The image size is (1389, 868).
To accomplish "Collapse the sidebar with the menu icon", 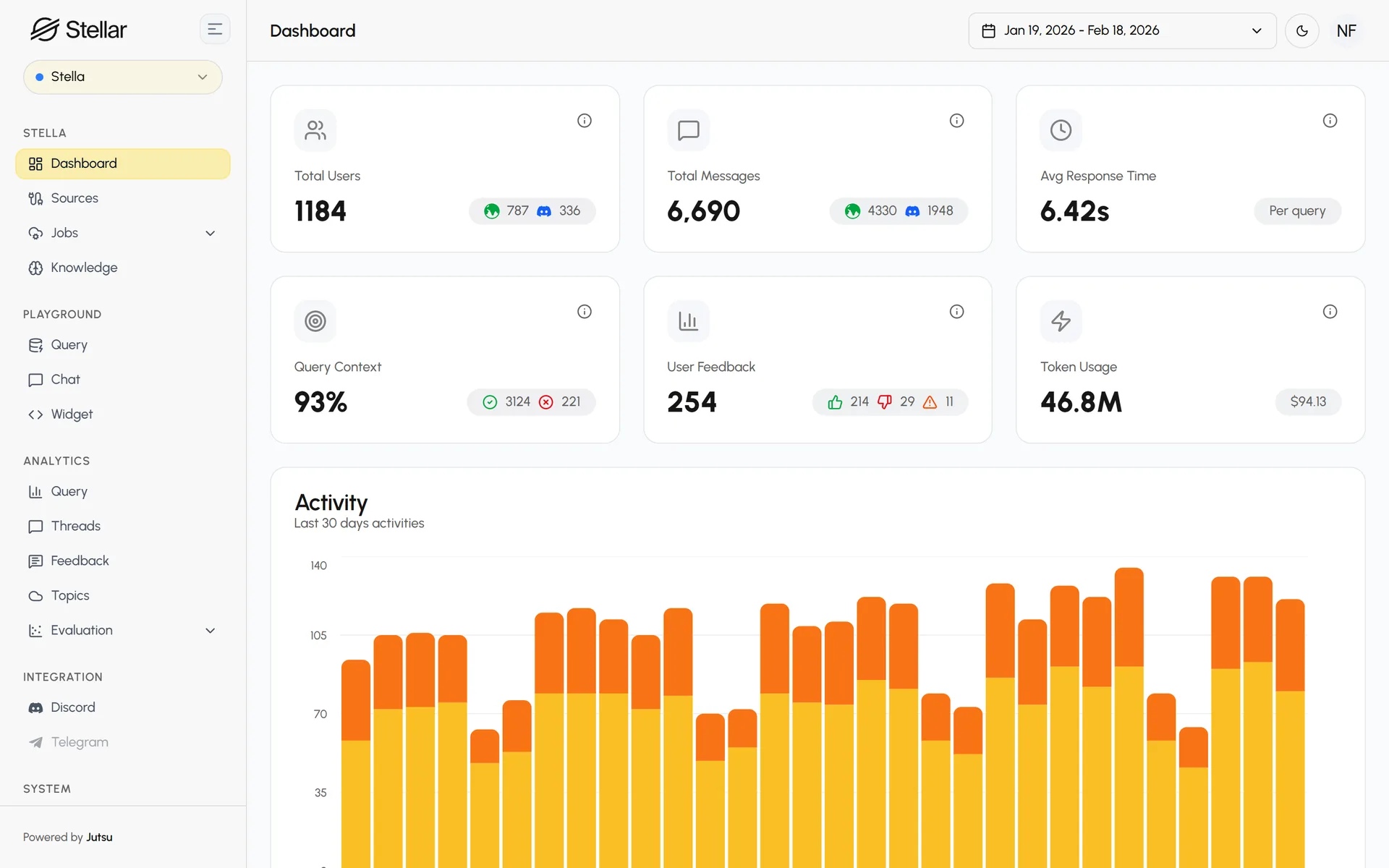I will 215,30.
